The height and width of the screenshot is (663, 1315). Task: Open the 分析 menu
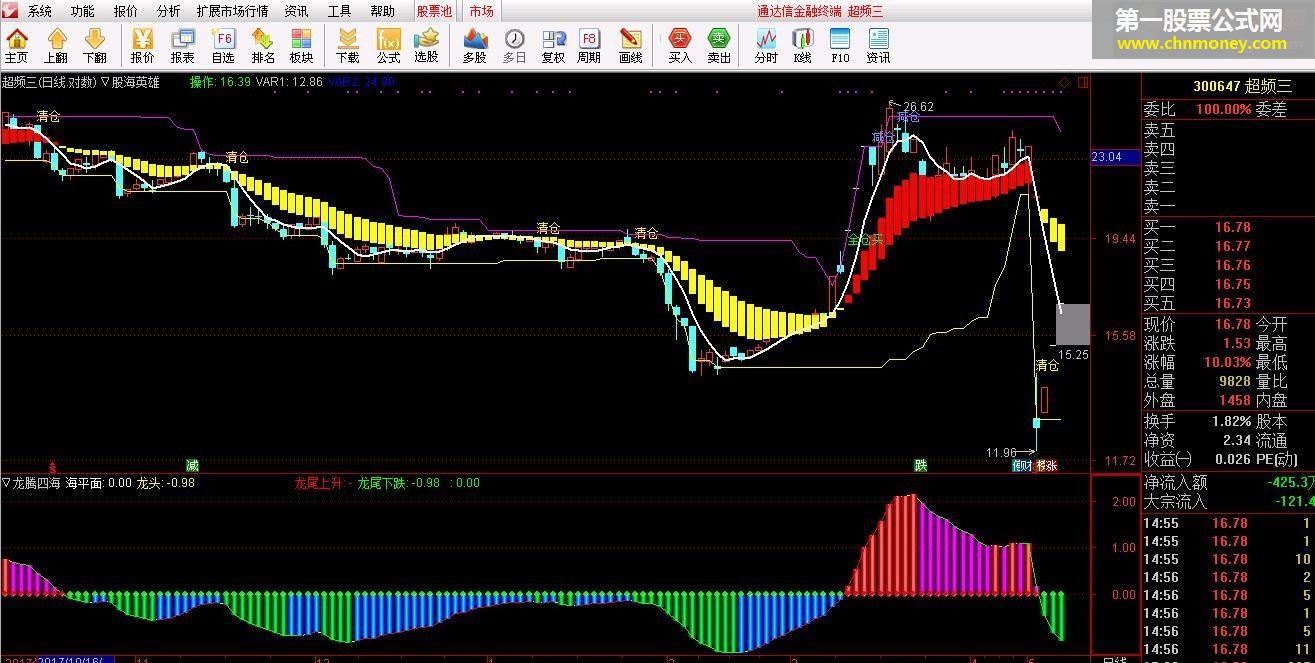(x=169, y=11)
